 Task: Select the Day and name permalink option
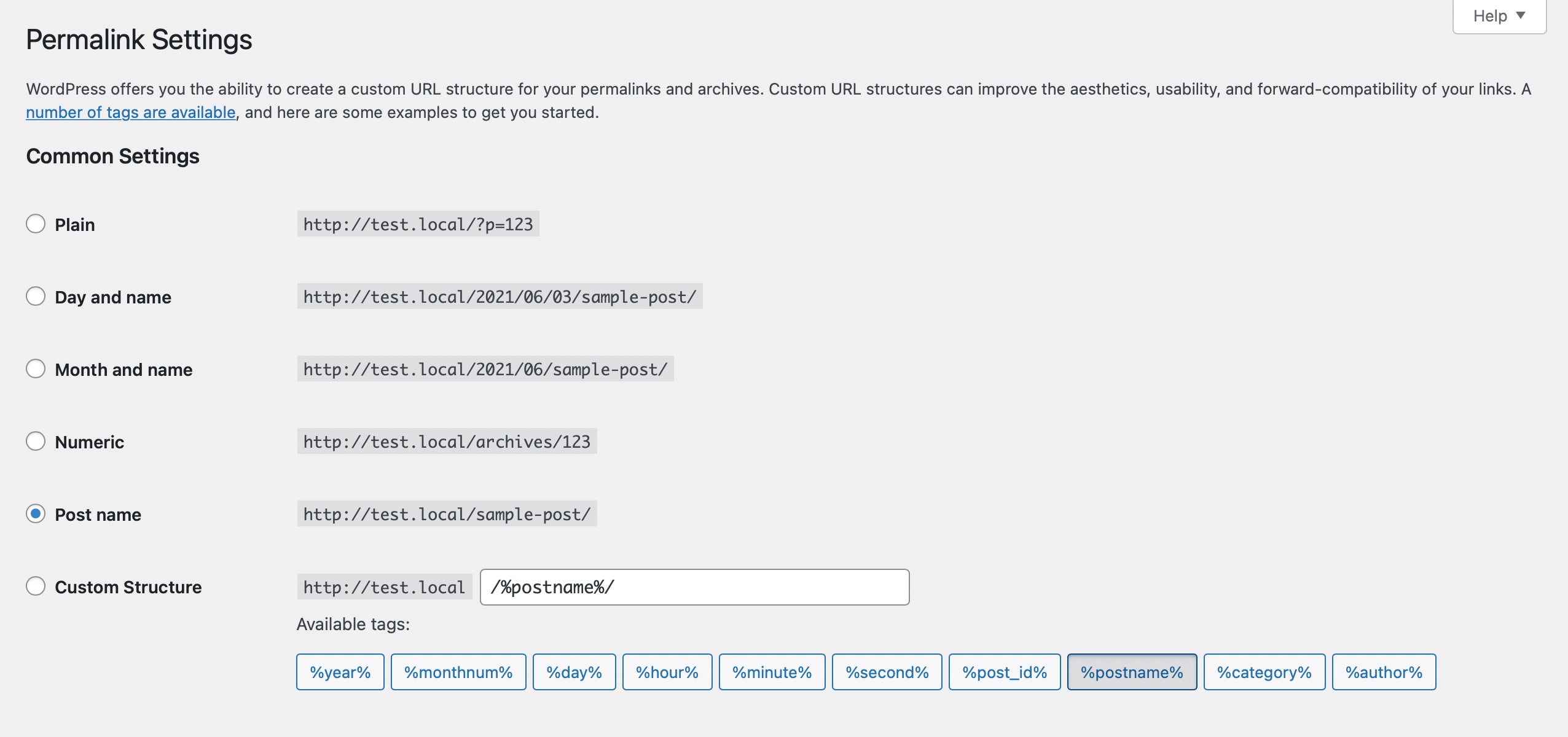pos(36,295)
